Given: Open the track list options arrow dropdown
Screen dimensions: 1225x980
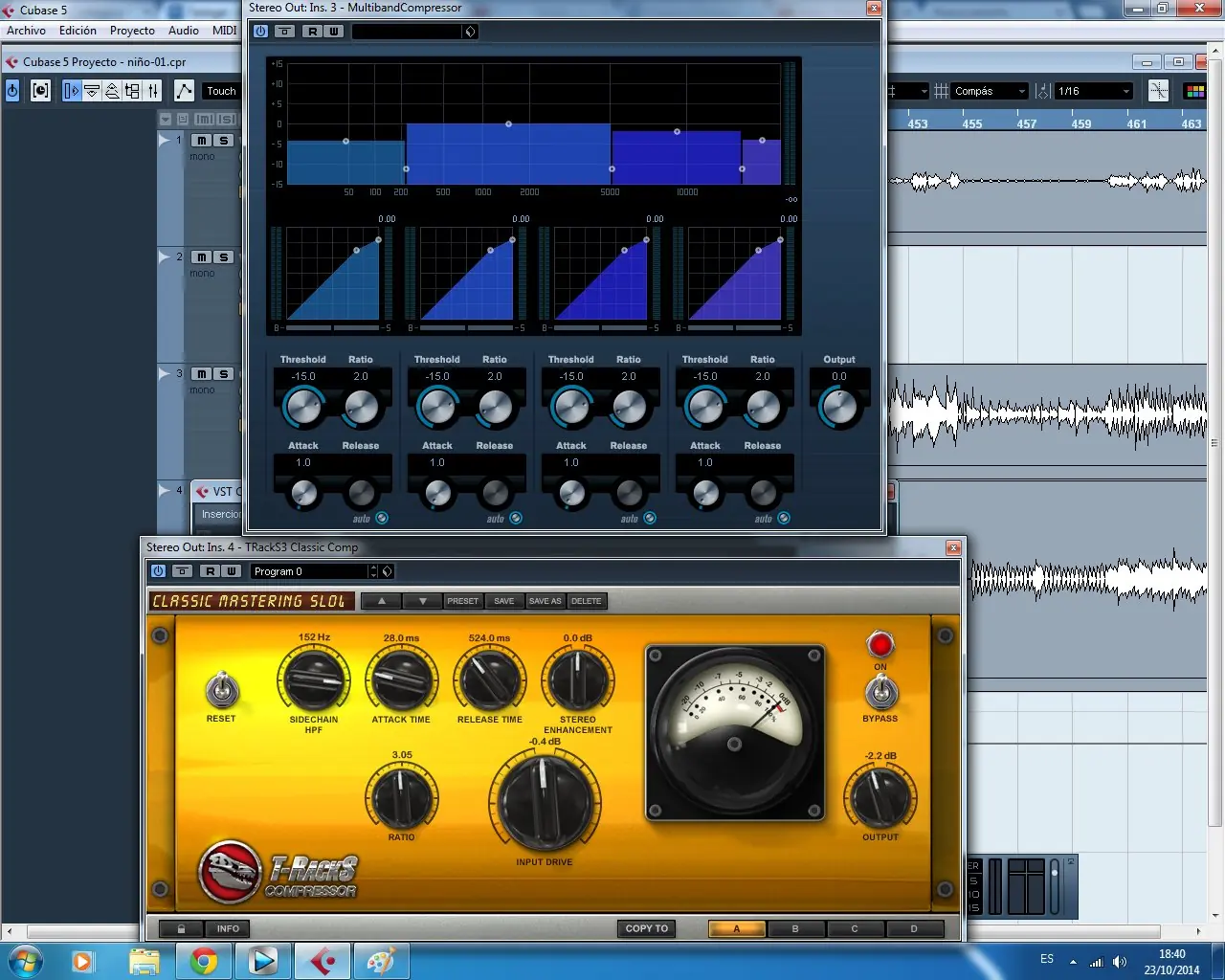Looking at the screenshot, I should click(x=166, y=120).
